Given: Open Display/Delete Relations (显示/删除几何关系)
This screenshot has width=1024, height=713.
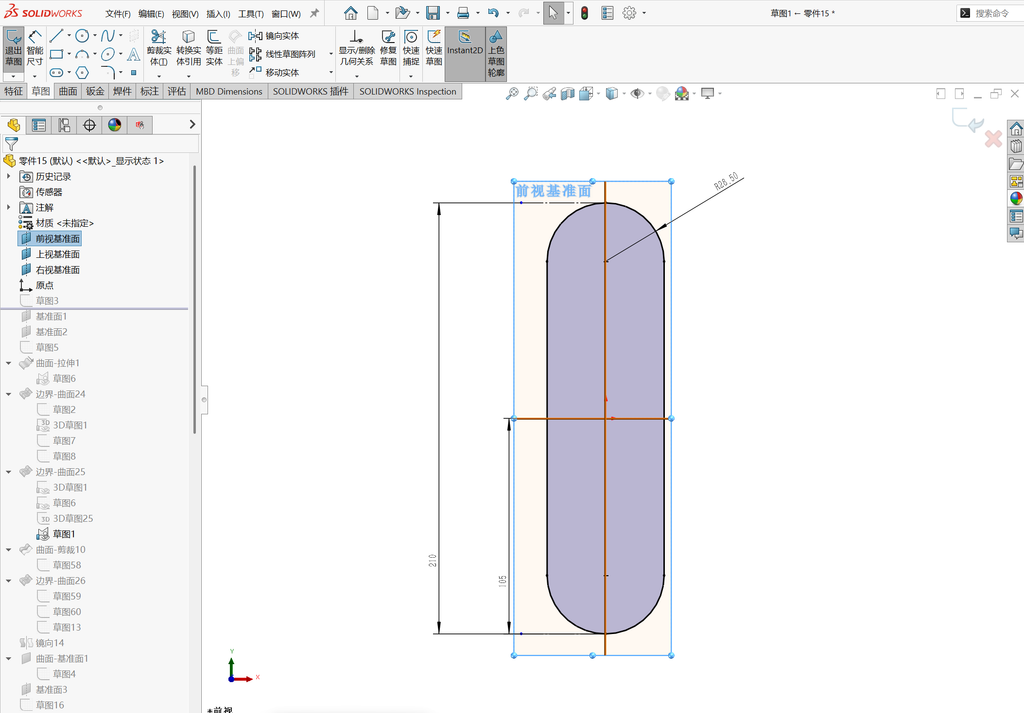Looking at the screenshot, I should coord(356,48).
